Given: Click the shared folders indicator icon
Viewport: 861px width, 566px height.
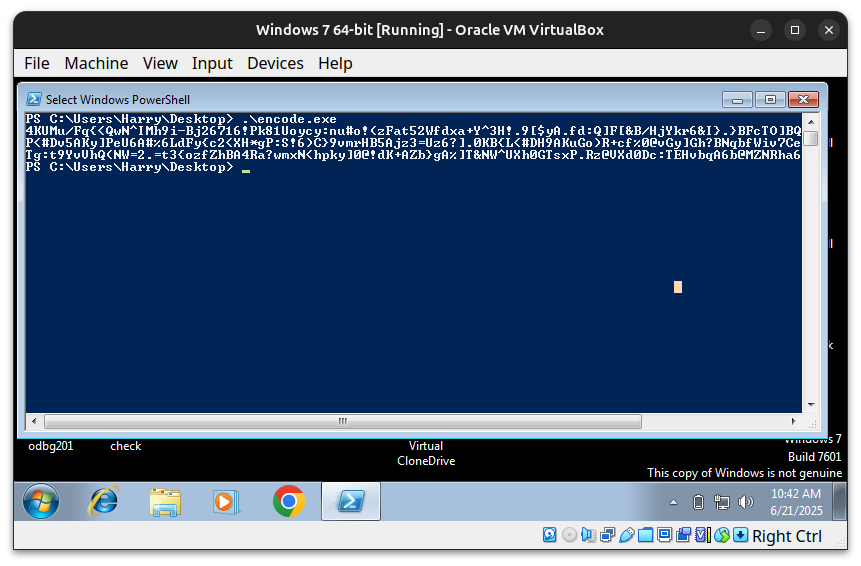Looking at the screenshot, I should tap(646, 535).
